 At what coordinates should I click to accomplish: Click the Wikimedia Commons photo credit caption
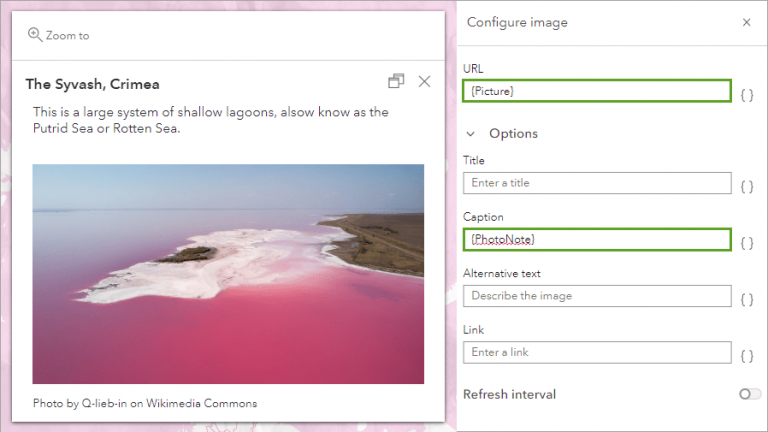click(145, 403)
